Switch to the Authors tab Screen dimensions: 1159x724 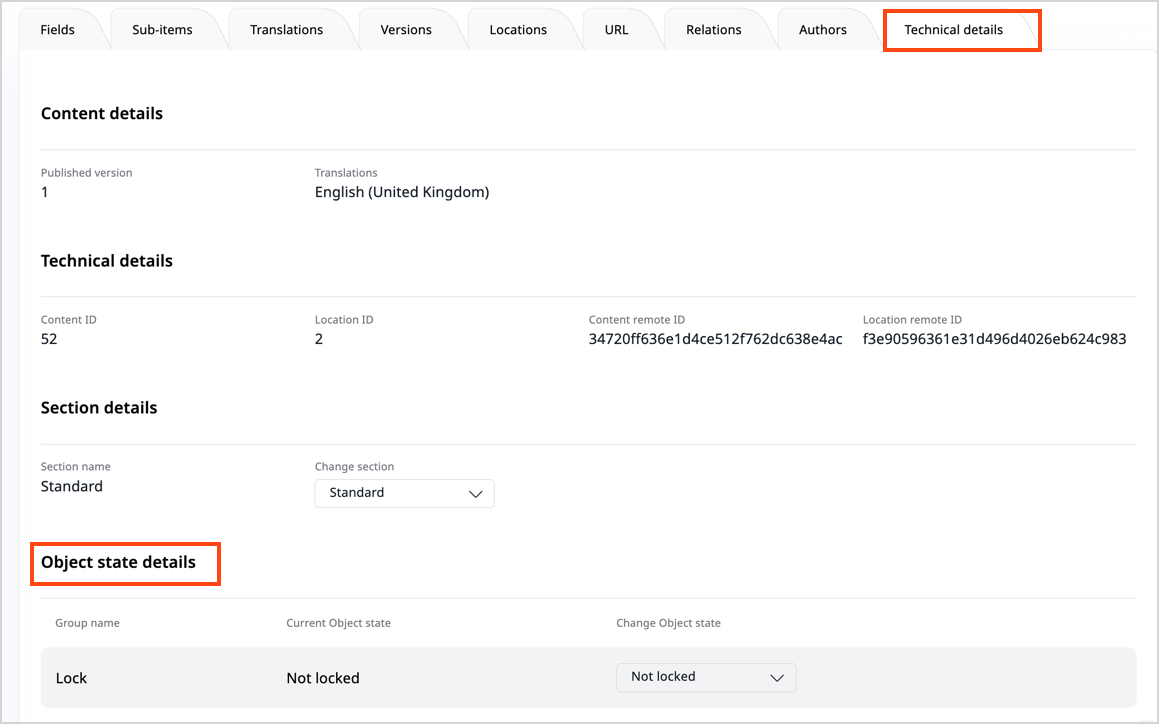pos(822,30)
